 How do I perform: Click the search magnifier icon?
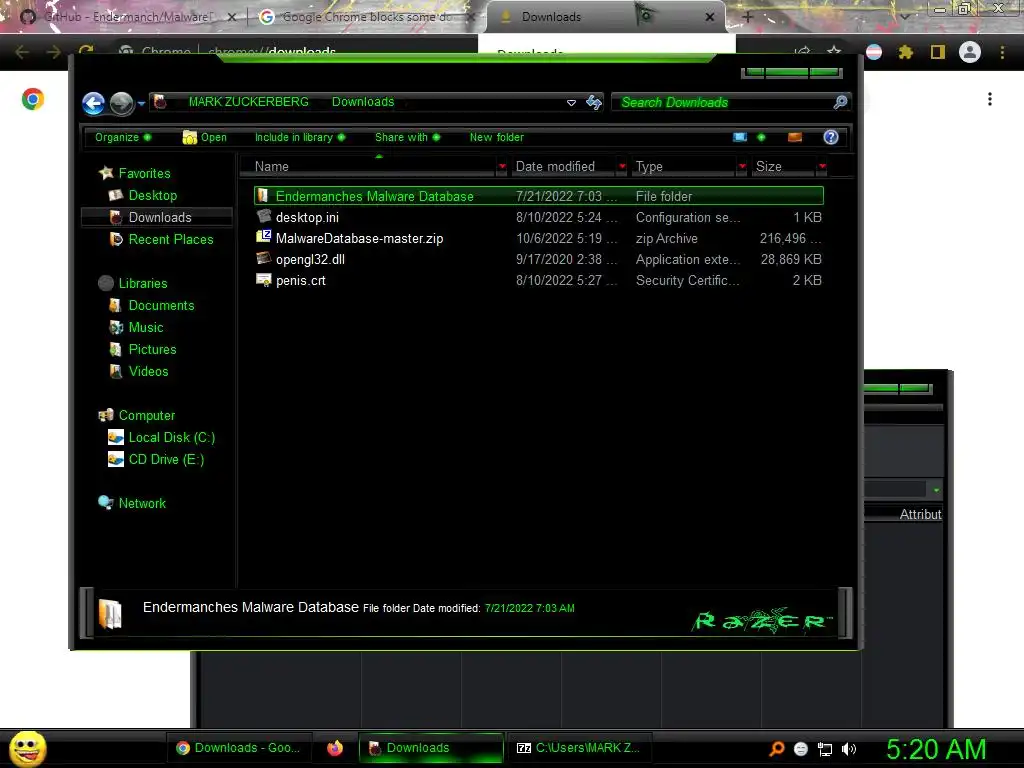click(x=840, y=102)
